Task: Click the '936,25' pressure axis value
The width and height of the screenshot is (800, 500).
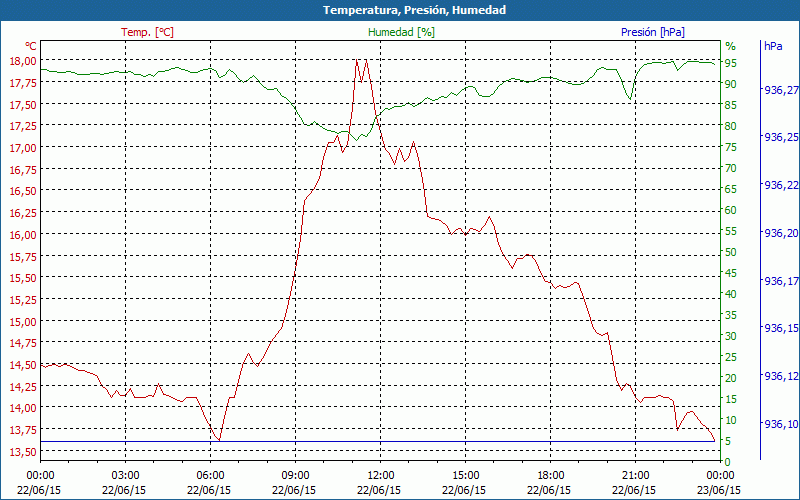Action: (781, 137)
